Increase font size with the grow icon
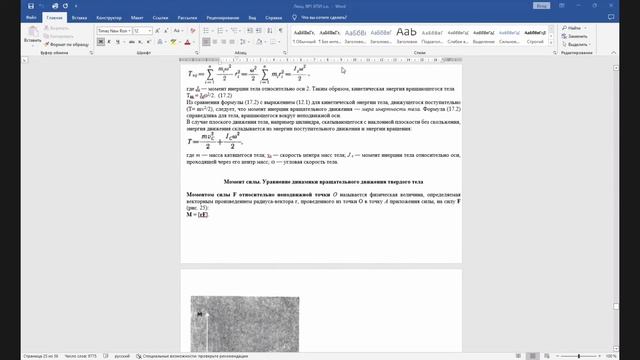Image resolution: width=640 pixels, height=360 pixels. point(158,31)
